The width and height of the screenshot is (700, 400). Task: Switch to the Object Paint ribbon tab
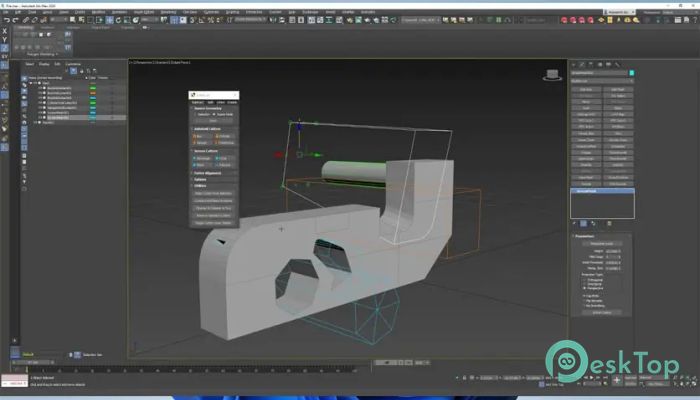[x=100, y=27]
